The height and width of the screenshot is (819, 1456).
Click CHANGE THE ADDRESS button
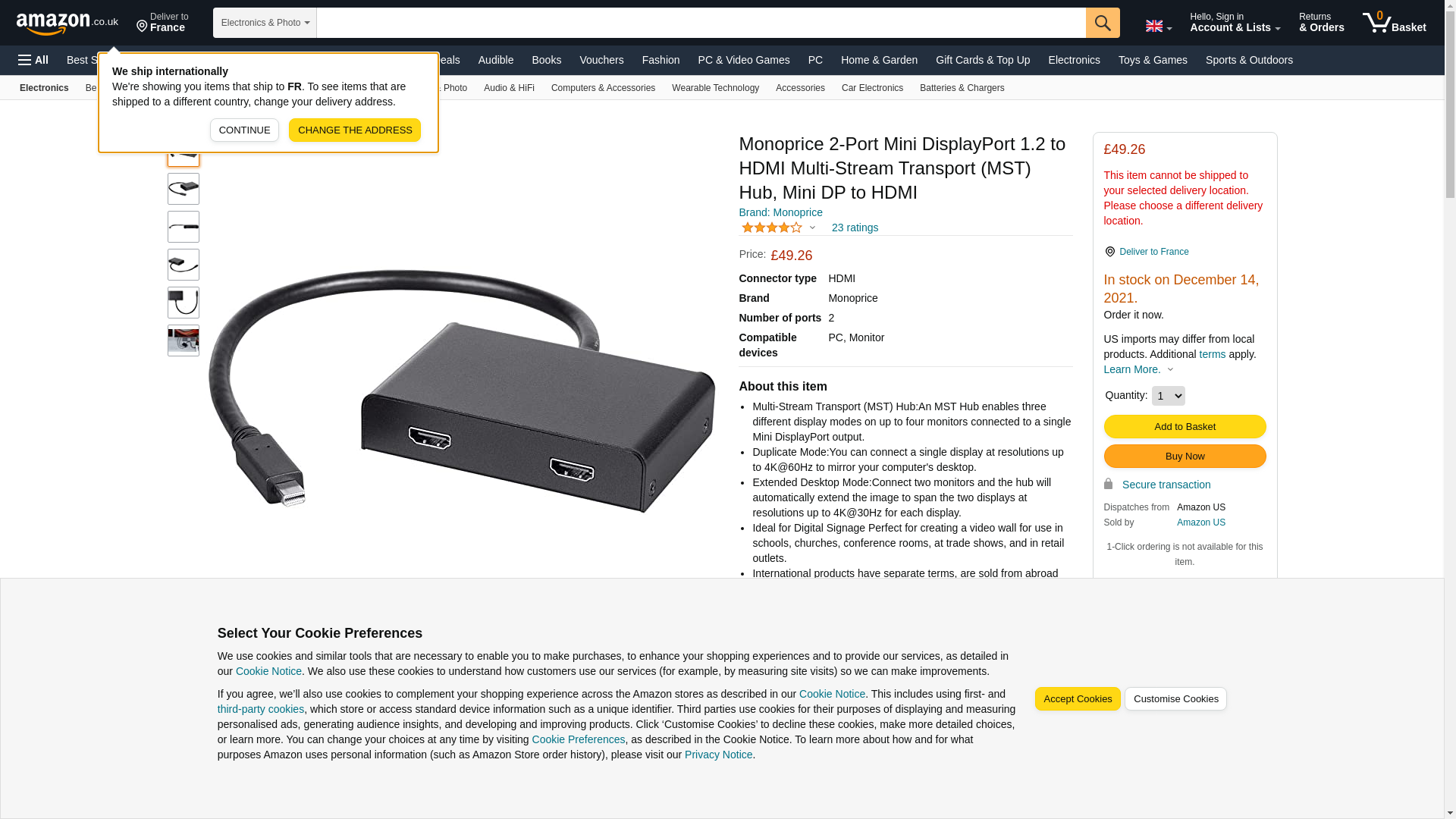pyautogui.click(x=355, y=130)
